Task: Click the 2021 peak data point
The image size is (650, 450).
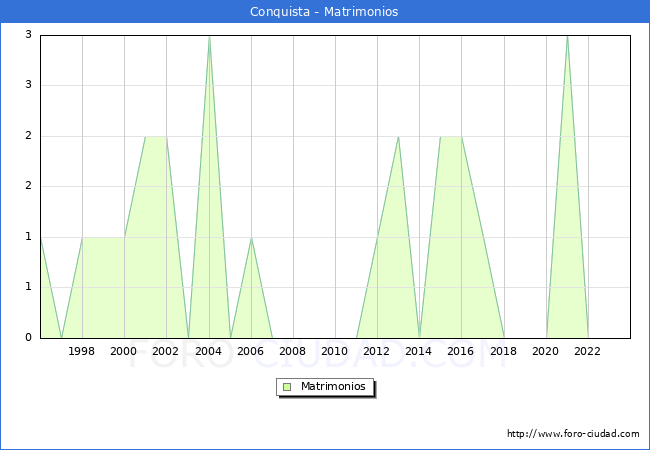Action: 567,36
